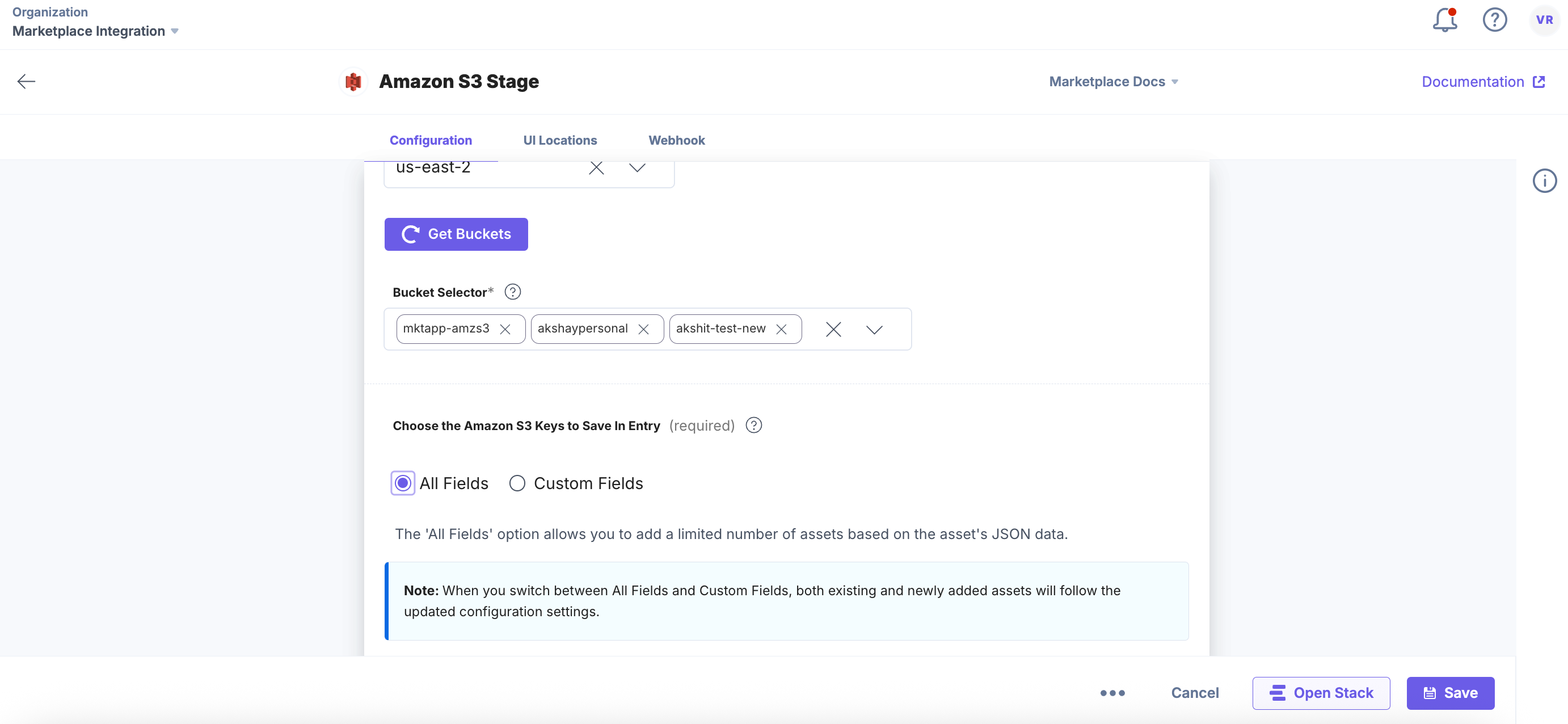
Task: Expand the Bucket Selector dropdown
Action: tap(874, 330)
